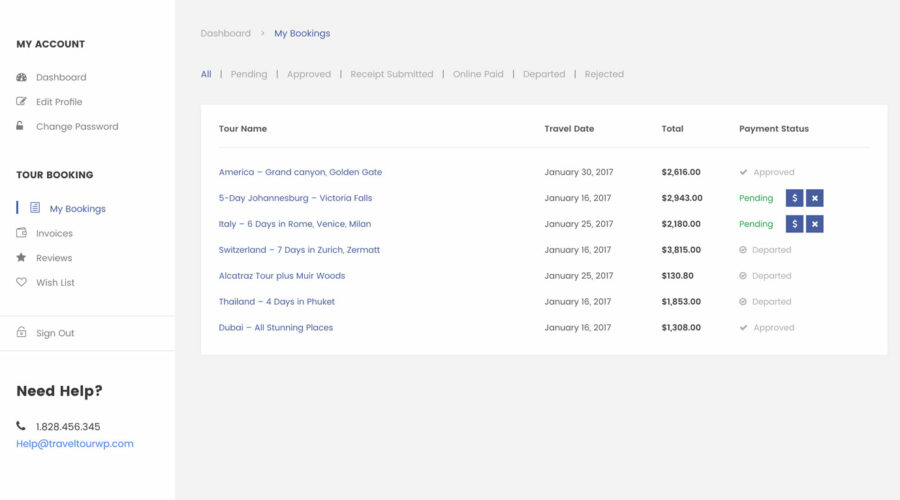
Task: Click the dollar pay icon for Johannesburg booking
Action: (x=794, y=198)
